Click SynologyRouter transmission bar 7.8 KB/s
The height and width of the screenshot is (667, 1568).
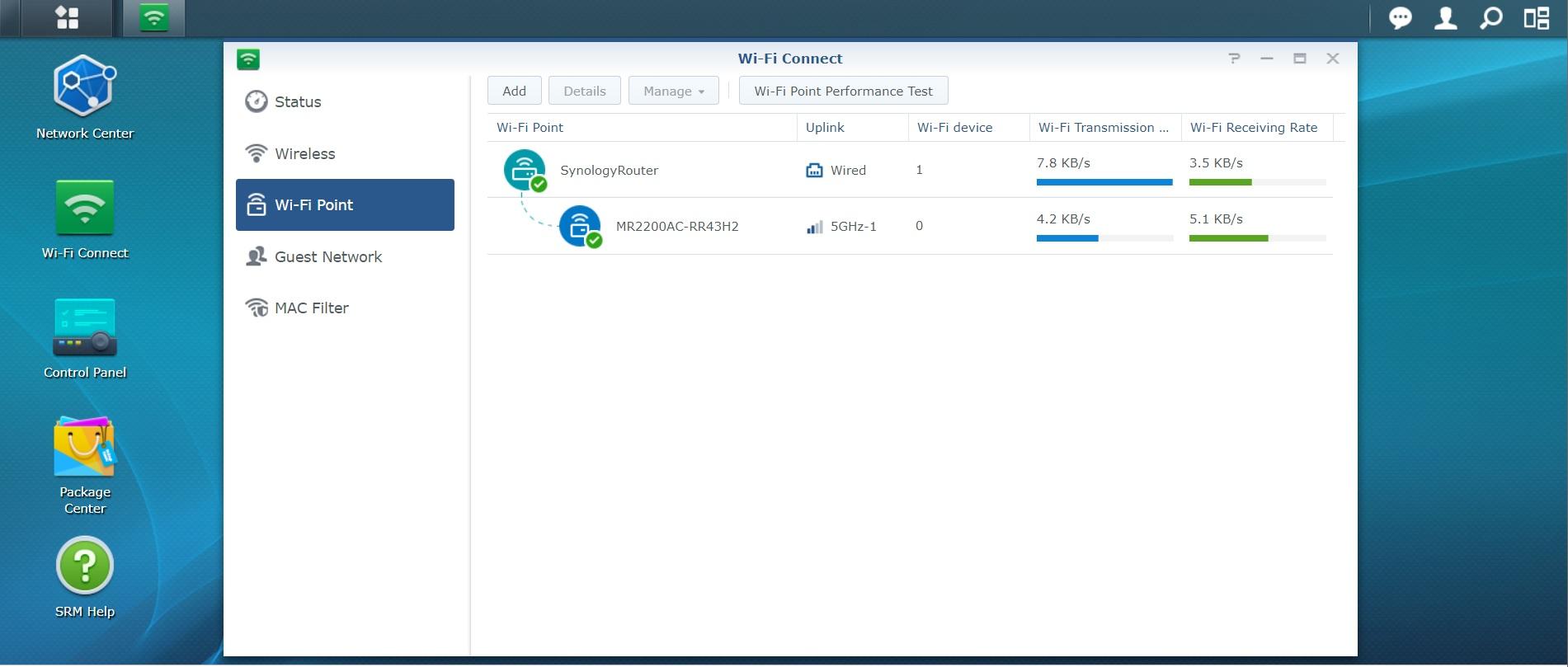pyautogui.click(x=1104, y=182)
